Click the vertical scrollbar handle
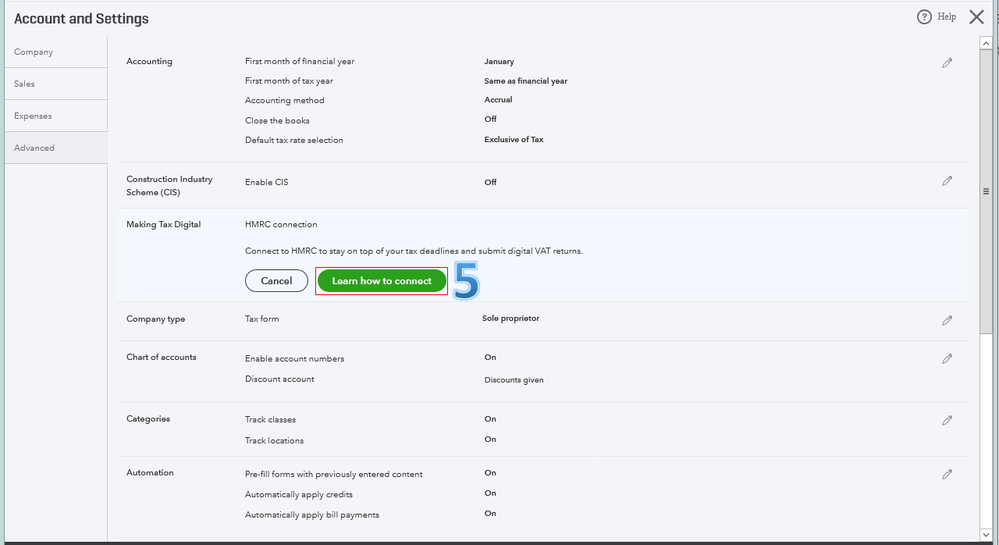This screenshot has width=999, height=545. (x=986, y=191)
